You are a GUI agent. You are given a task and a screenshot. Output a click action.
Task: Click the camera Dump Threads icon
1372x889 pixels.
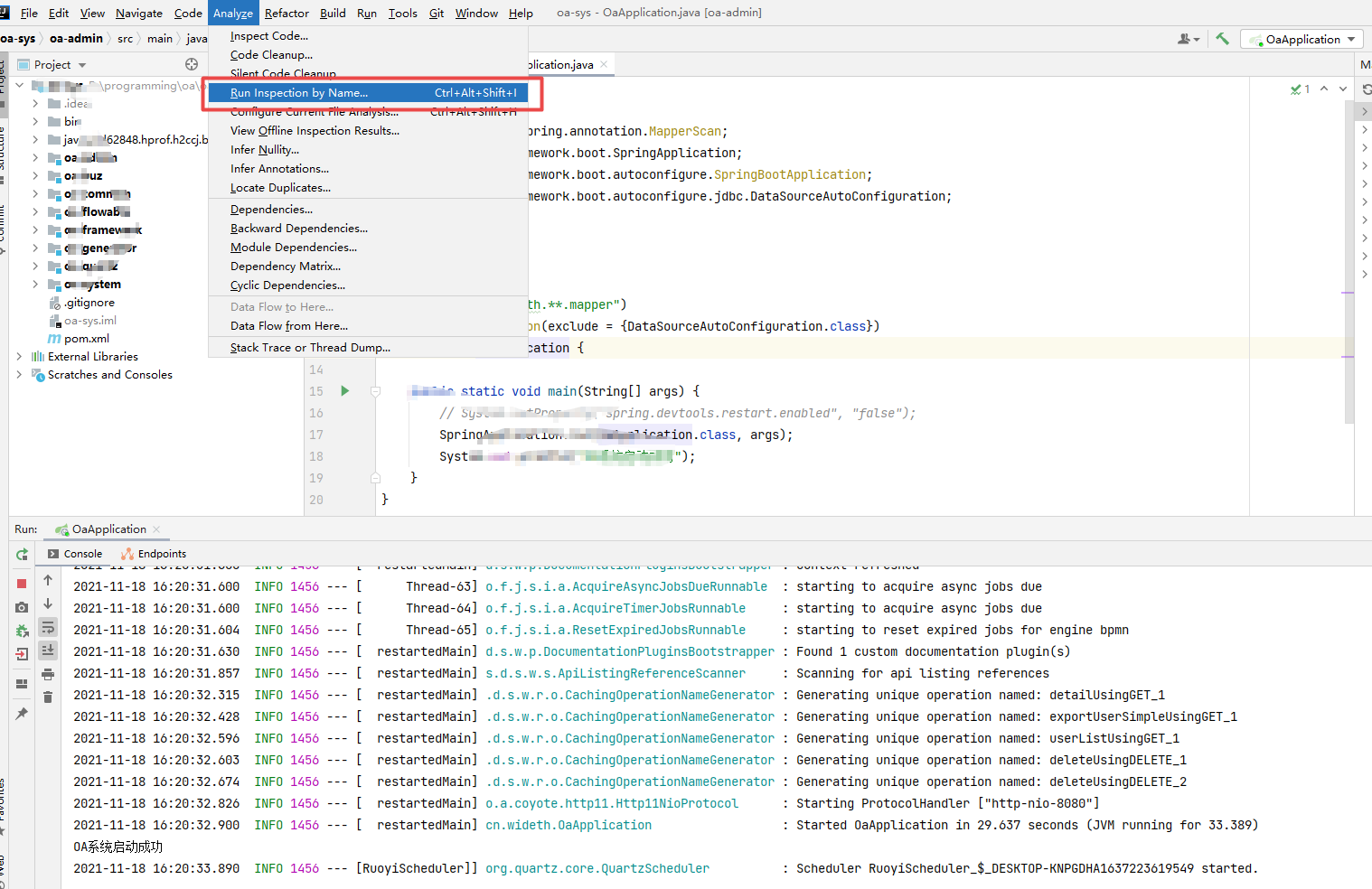point(22,607)
